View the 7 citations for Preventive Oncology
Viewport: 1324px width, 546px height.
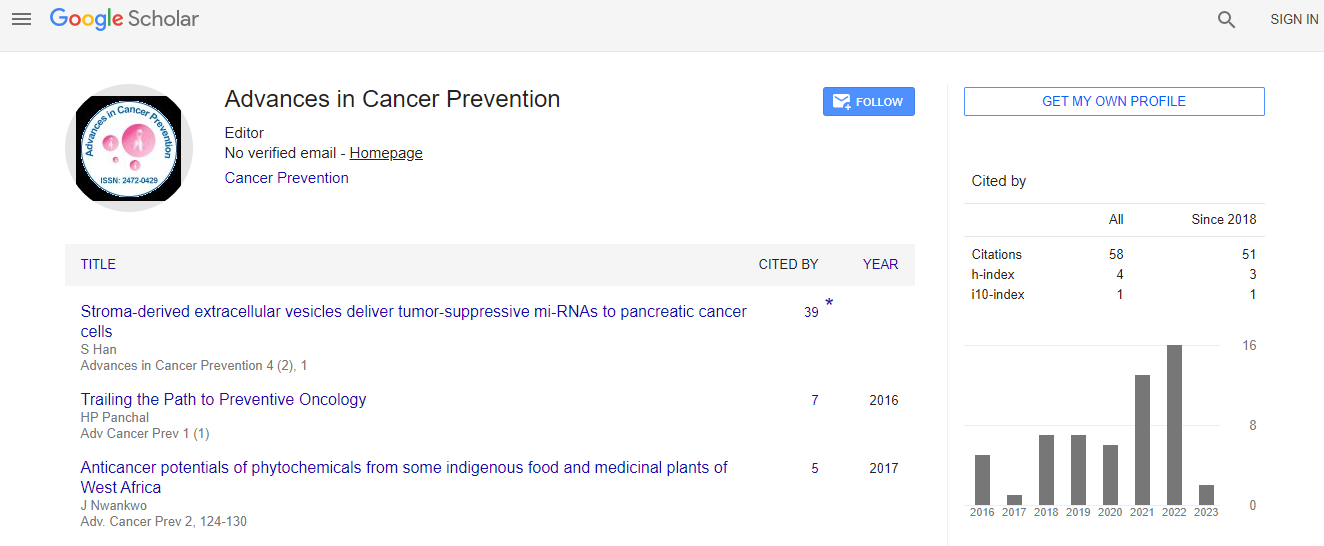pos(814,400)
